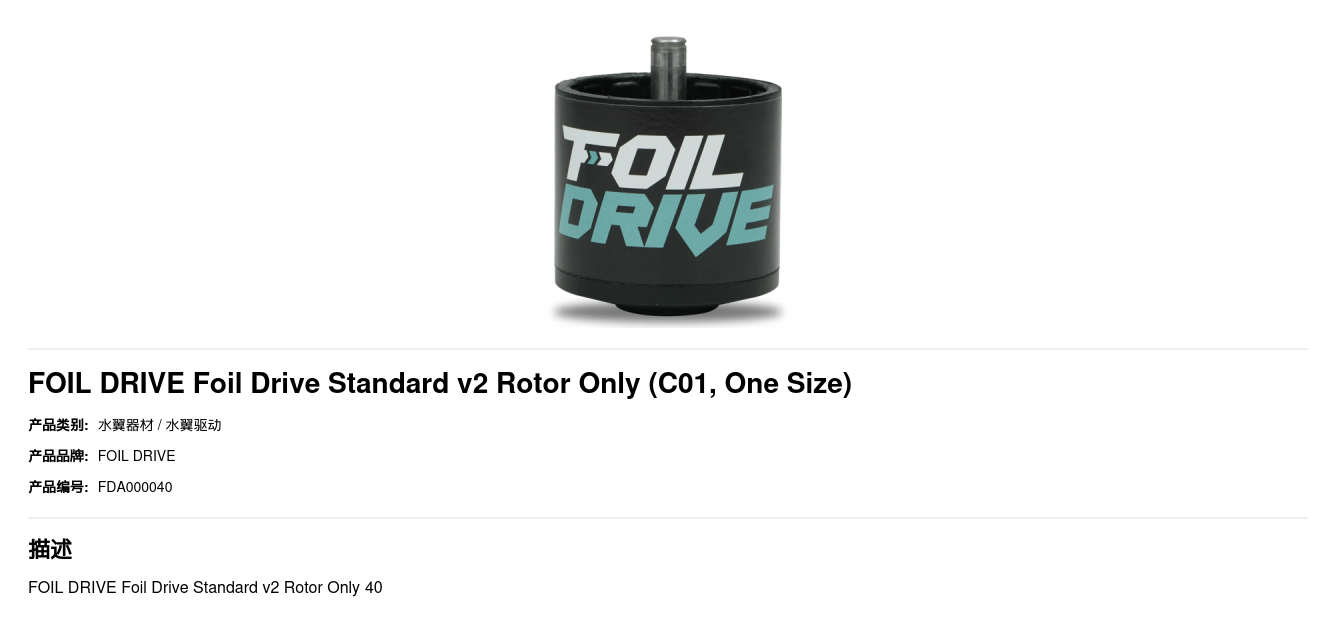Screen dimensions: 1328x627
Task: Click the teal DRIVE logo text on rotor
Action: (x=666, y=218)
